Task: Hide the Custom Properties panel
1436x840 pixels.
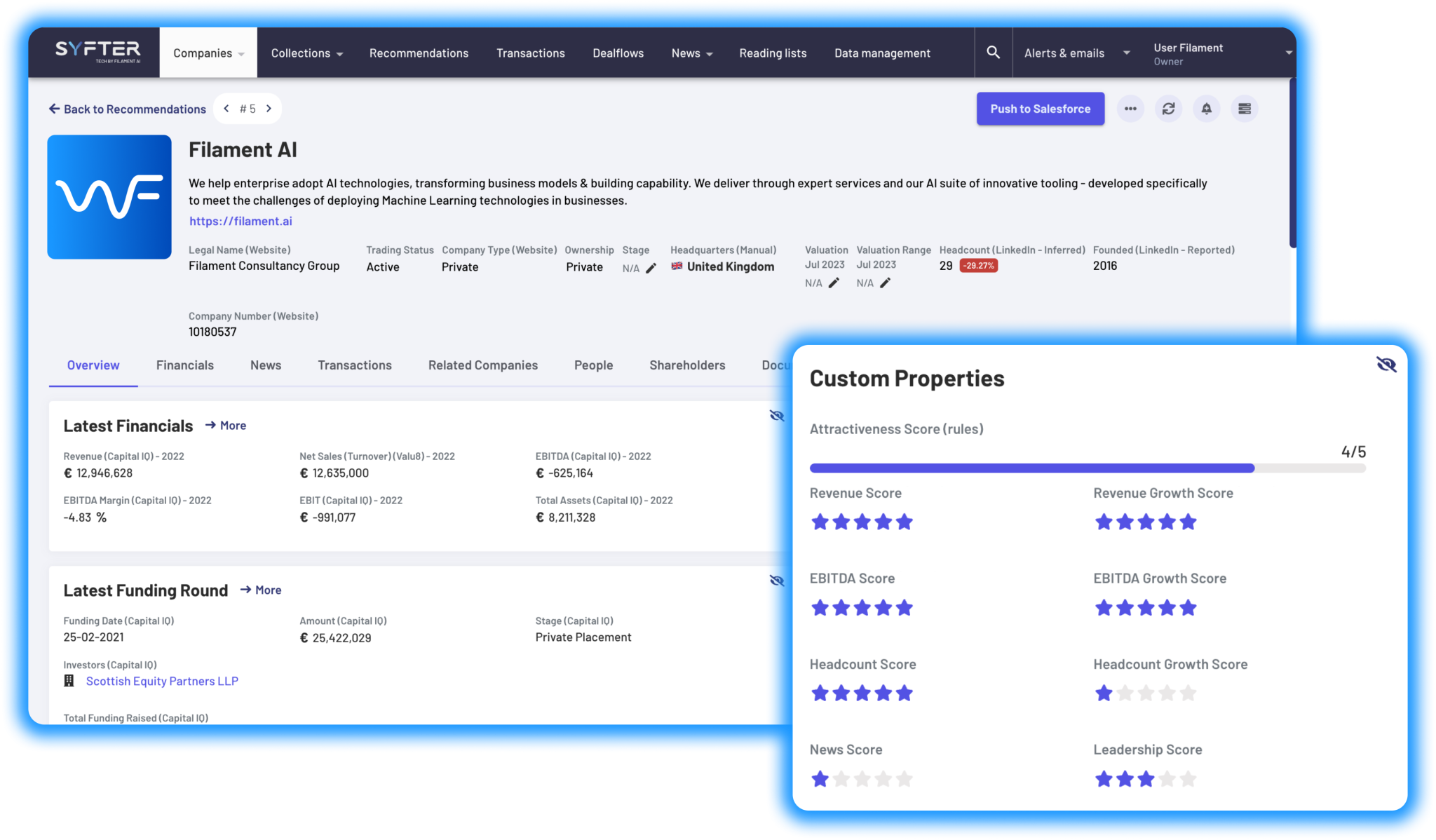Action: pos(1386,364)
